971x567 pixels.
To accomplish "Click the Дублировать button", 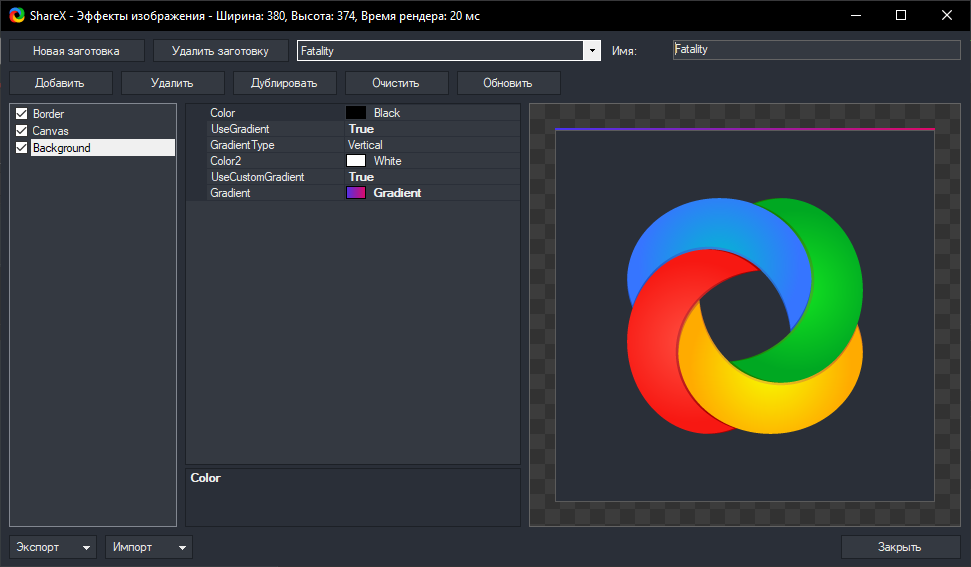I will pyautogui.click(x=285, y=83).
